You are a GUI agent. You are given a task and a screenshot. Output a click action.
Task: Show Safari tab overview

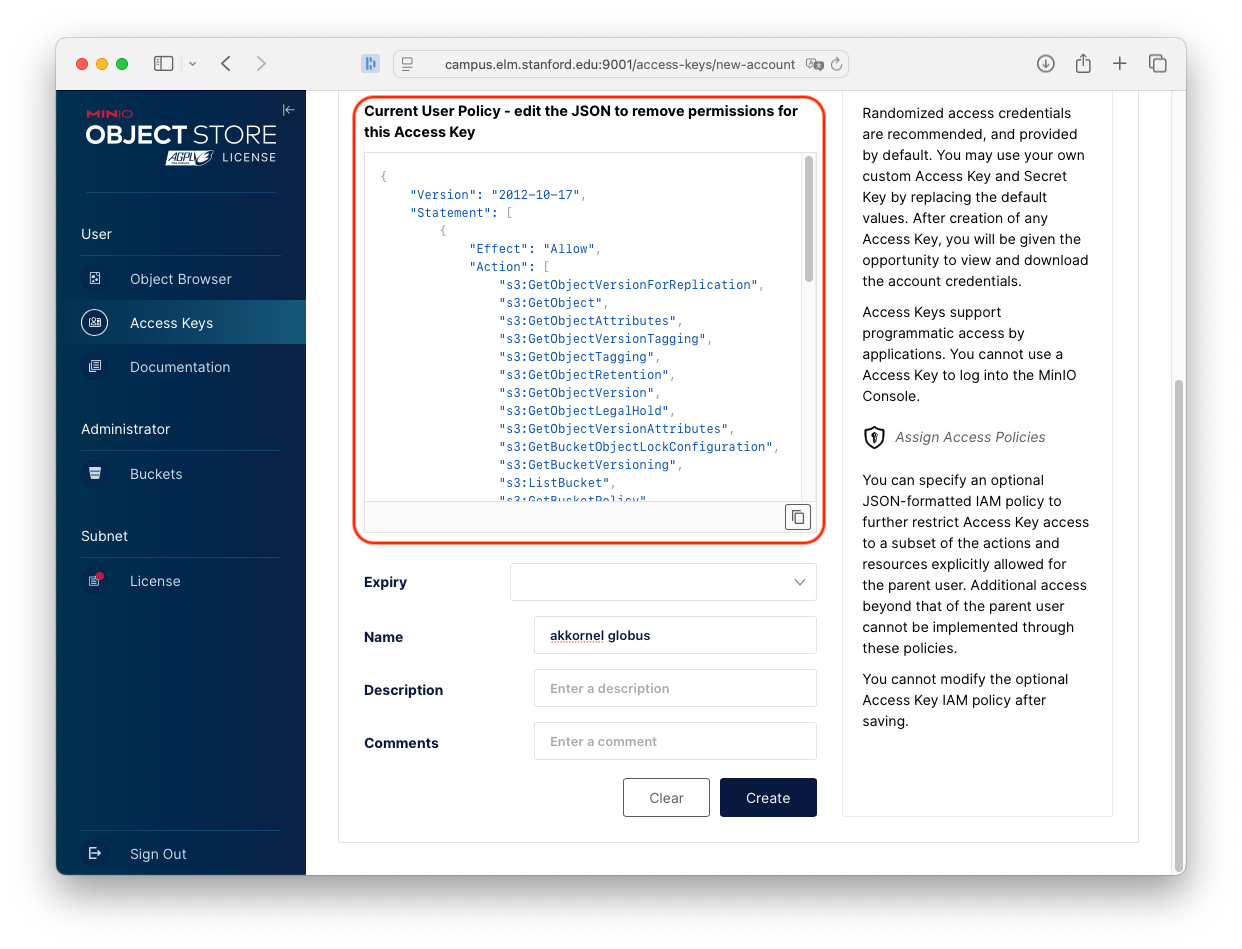[1157, 62]
